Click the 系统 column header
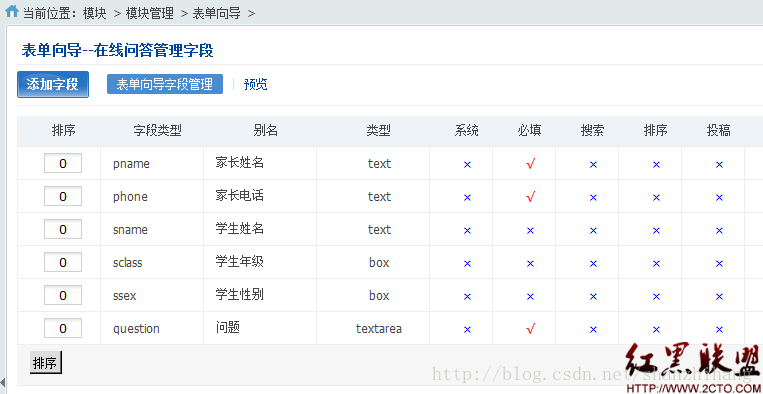763x394 pixels. [467, 130]
